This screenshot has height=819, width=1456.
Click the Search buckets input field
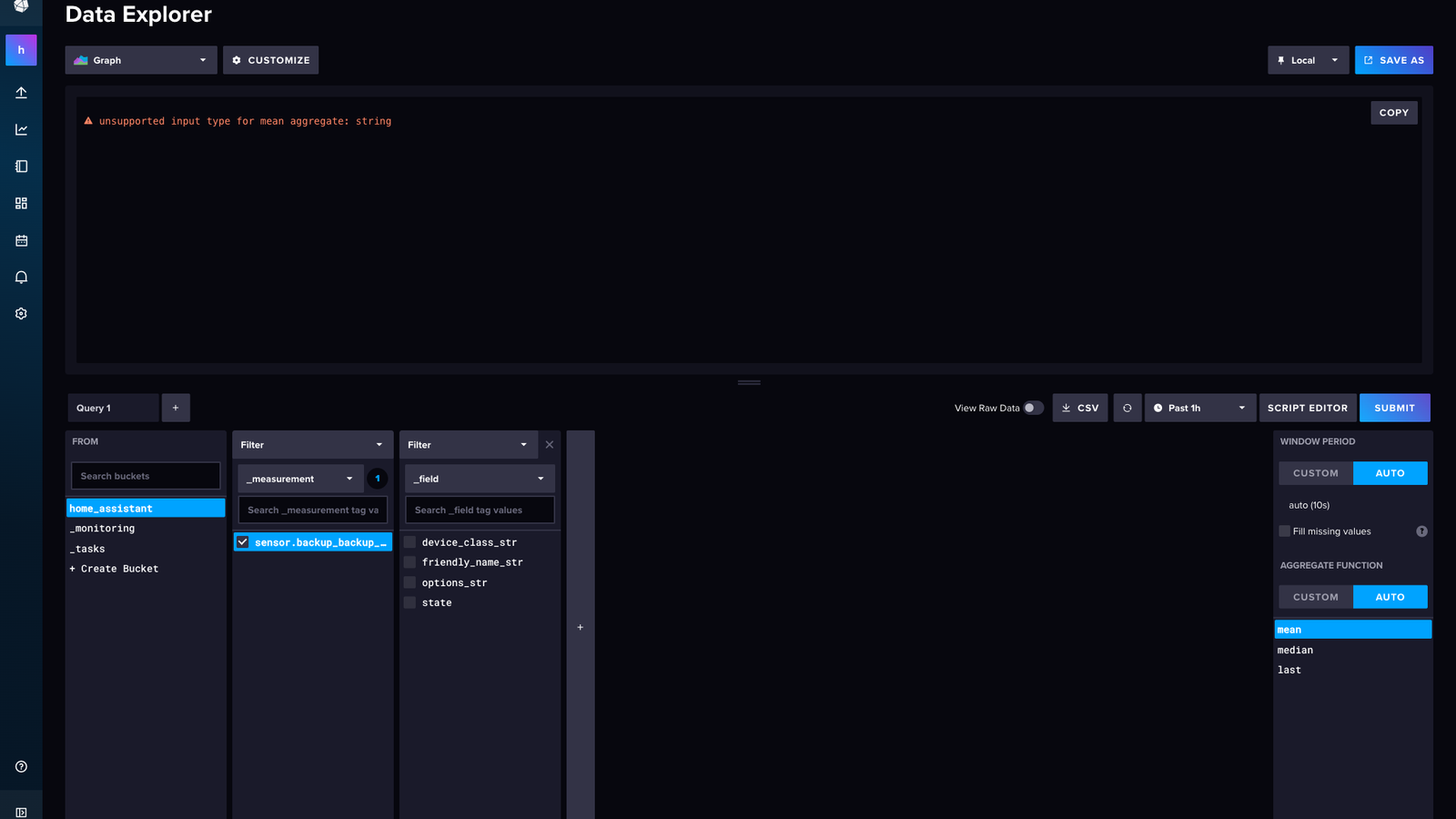coord(146,476)
